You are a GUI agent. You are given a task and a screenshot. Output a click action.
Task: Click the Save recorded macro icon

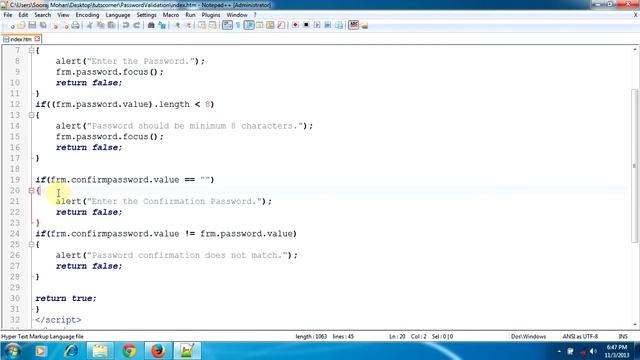coord(339,25)
